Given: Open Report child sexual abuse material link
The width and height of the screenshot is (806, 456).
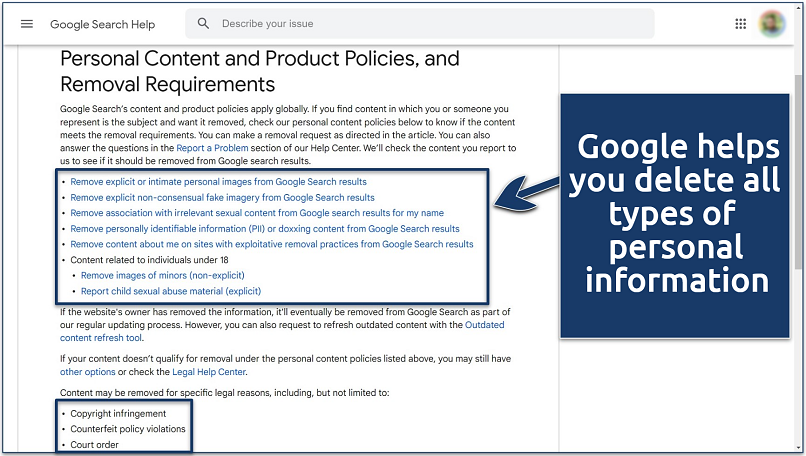Looking at the screenshot, I should pos(170,291).
